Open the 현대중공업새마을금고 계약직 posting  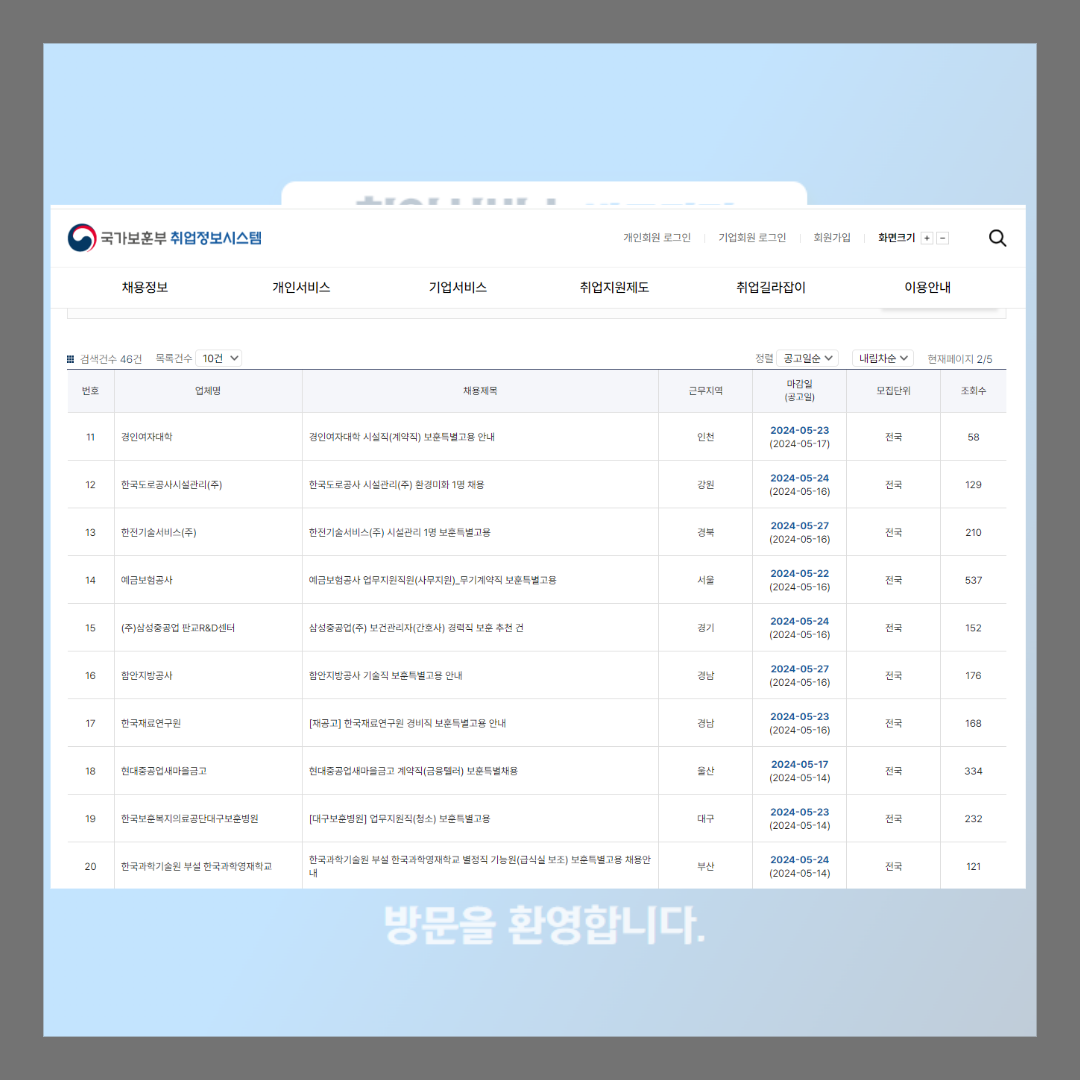point(415,770)
